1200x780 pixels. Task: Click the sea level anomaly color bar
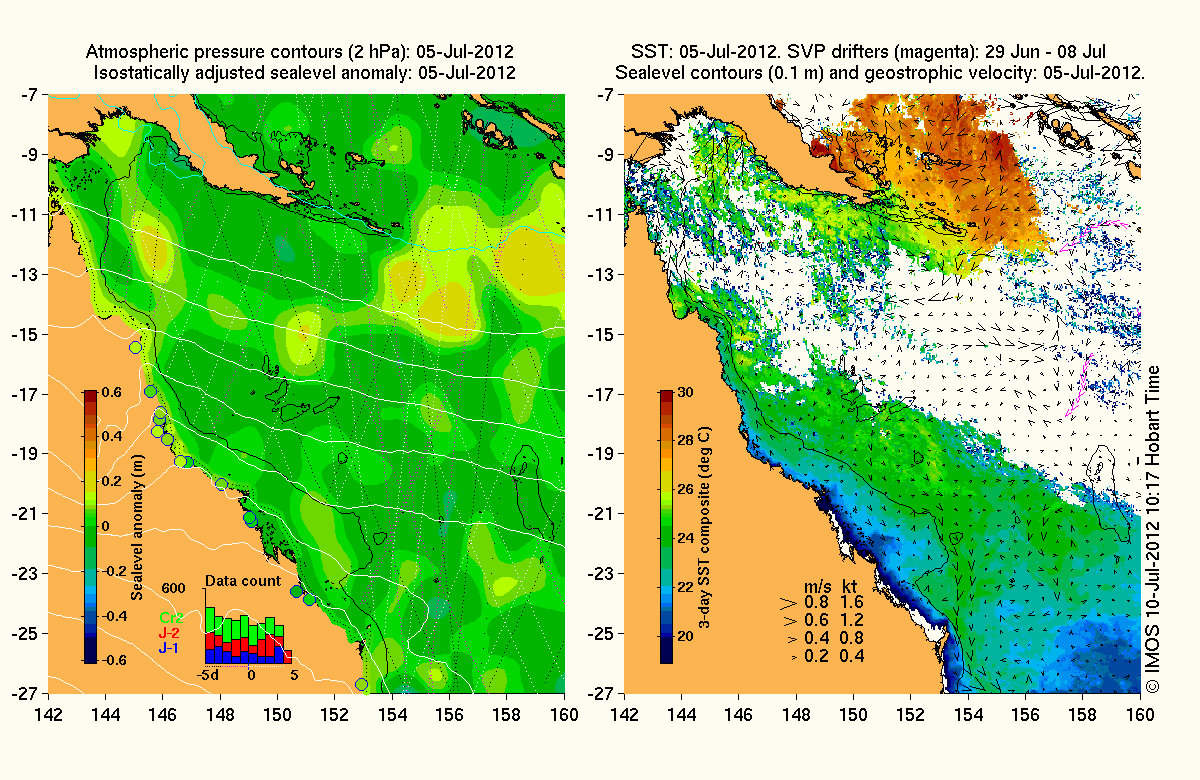click(x=91, y=527)
